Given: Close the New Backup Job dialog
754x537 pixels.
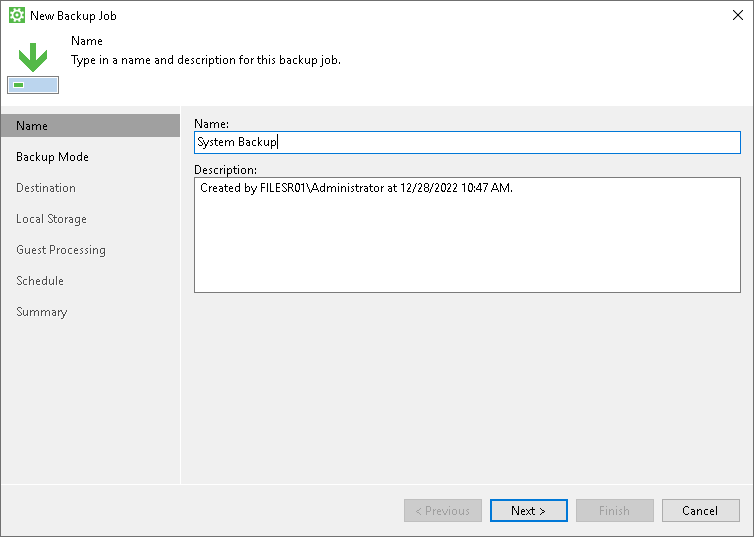Looking at the screenshot, I should (x=738, y=15).
